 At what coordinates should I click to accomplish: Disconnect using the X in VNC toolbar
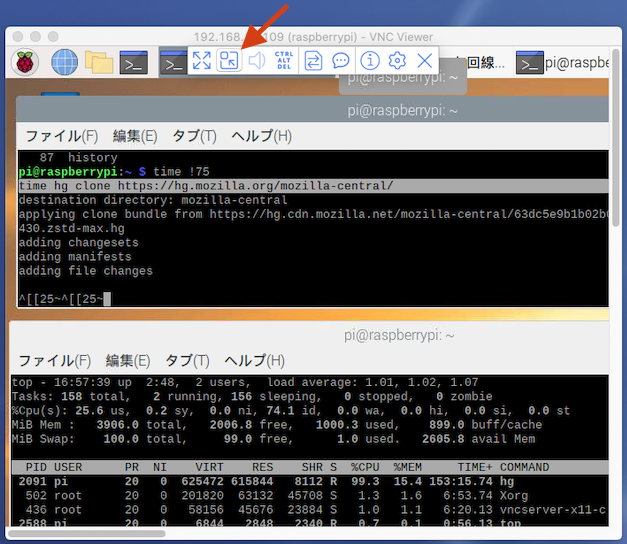(425, 61)
